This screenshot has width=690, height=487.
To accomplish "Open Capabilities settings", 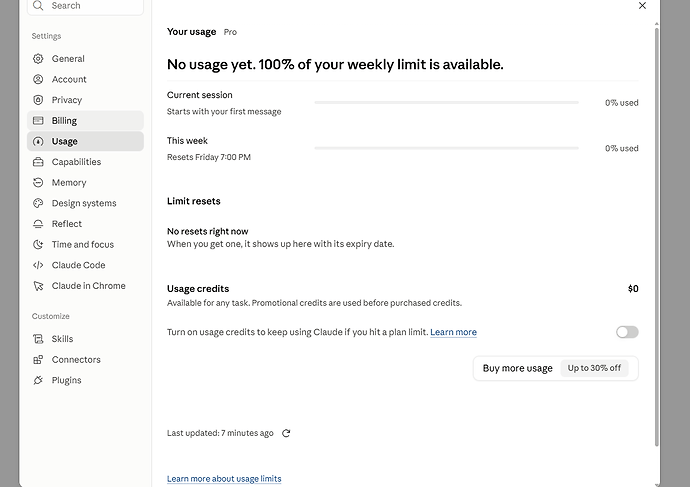I will point(85,162).
